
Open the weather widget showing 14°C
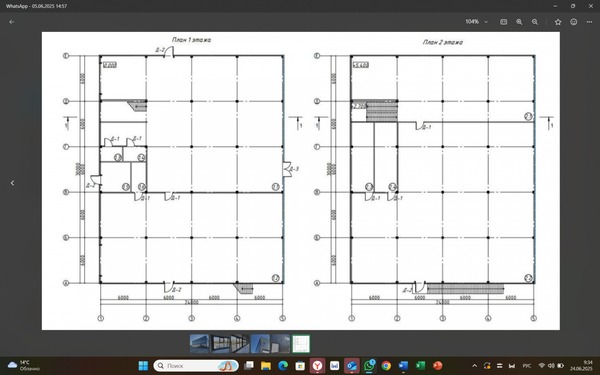coord(24,365)
